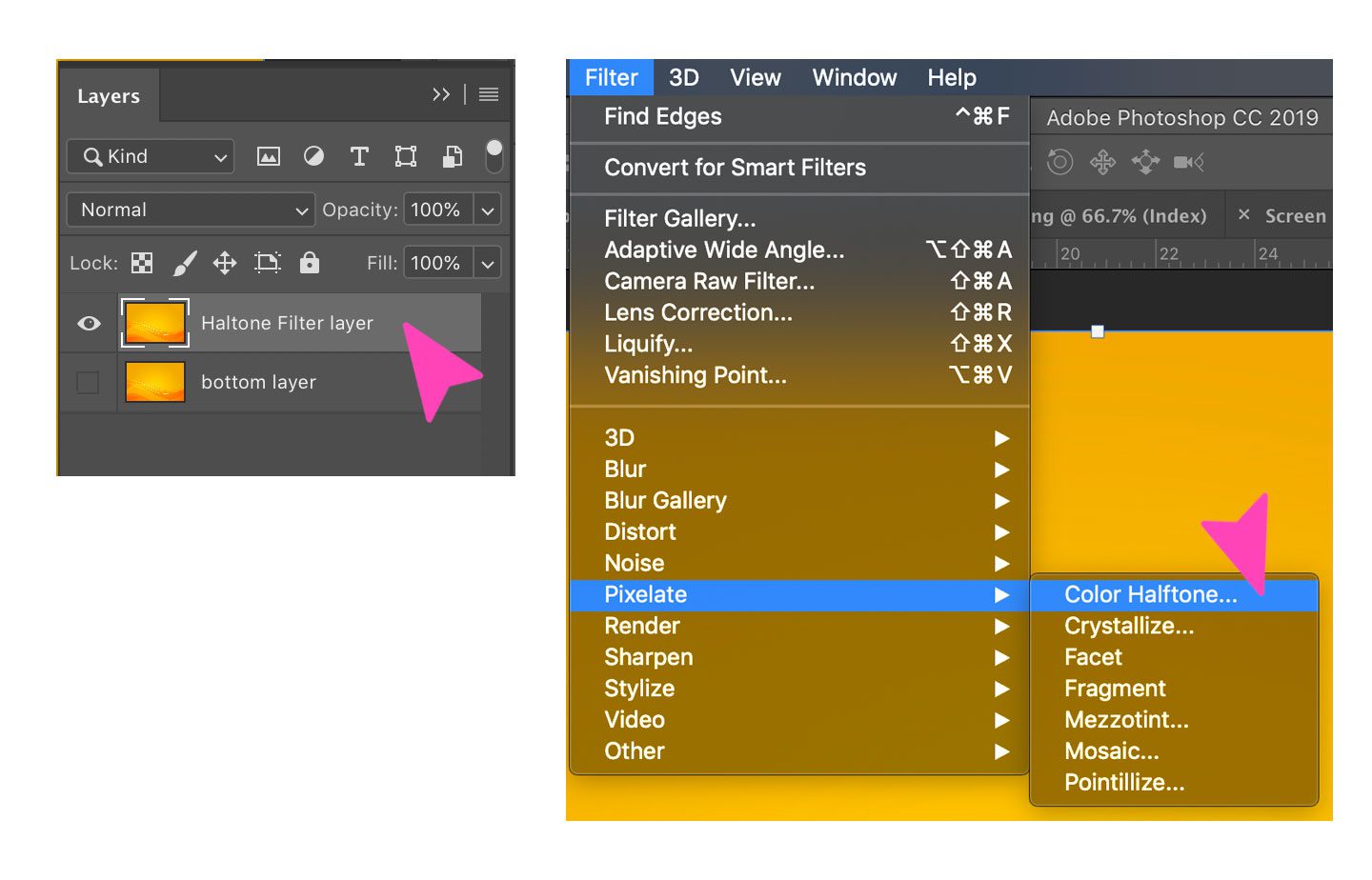Open the Opacity slider
The height and width of the screenshot is (880, 1372).
point(487,210)
